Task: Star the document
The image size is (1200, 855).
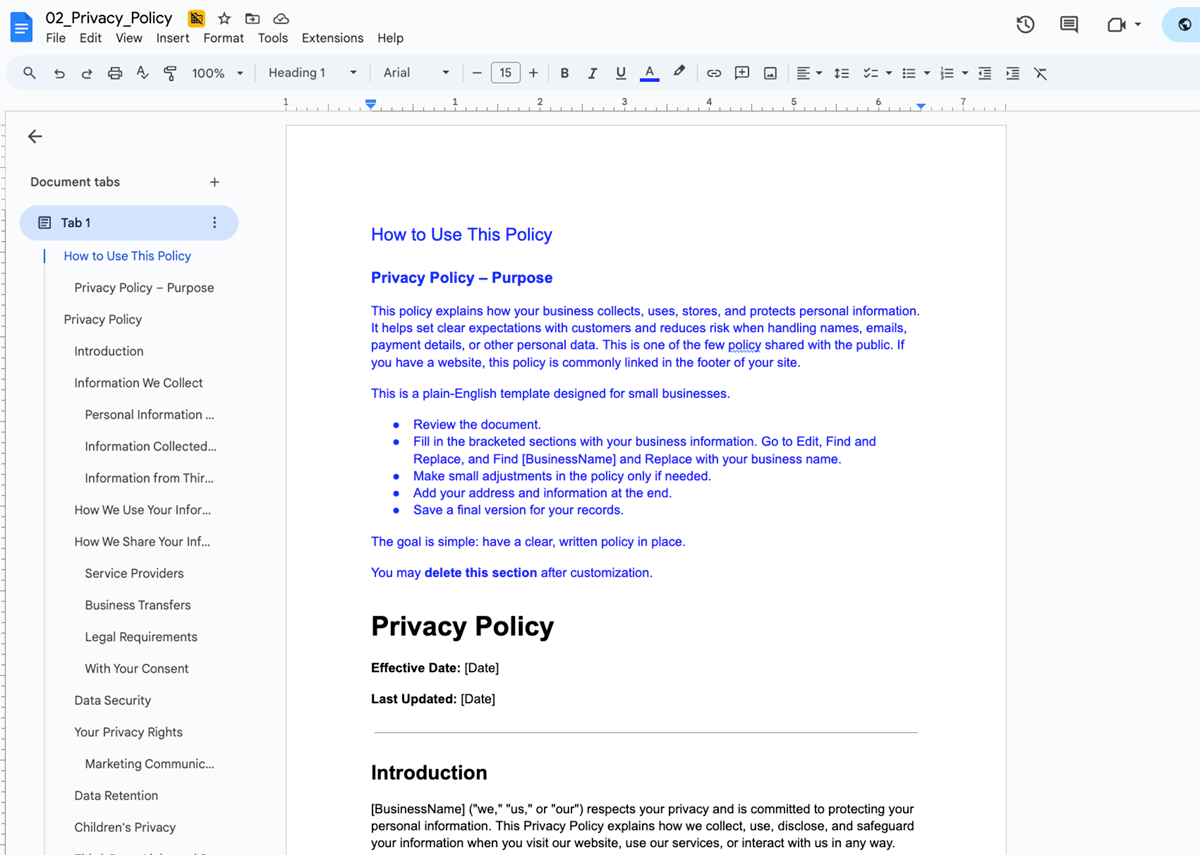Action: [x=225, y=18]
